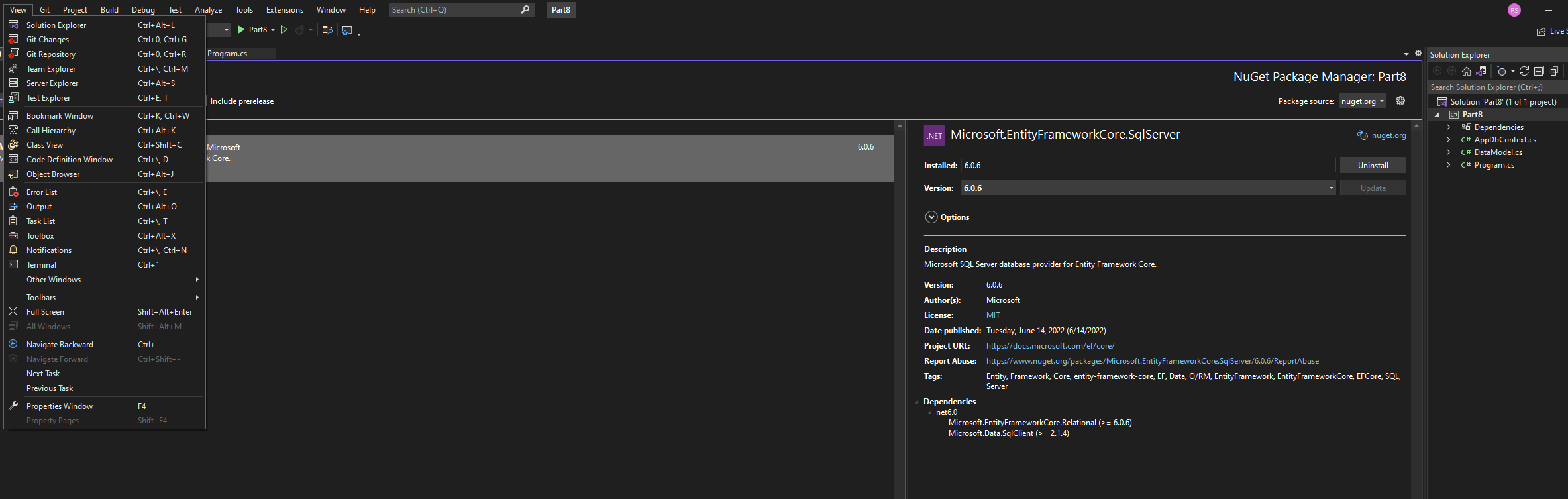Open the document tabs list dropdown arrow

[1406, 54]
